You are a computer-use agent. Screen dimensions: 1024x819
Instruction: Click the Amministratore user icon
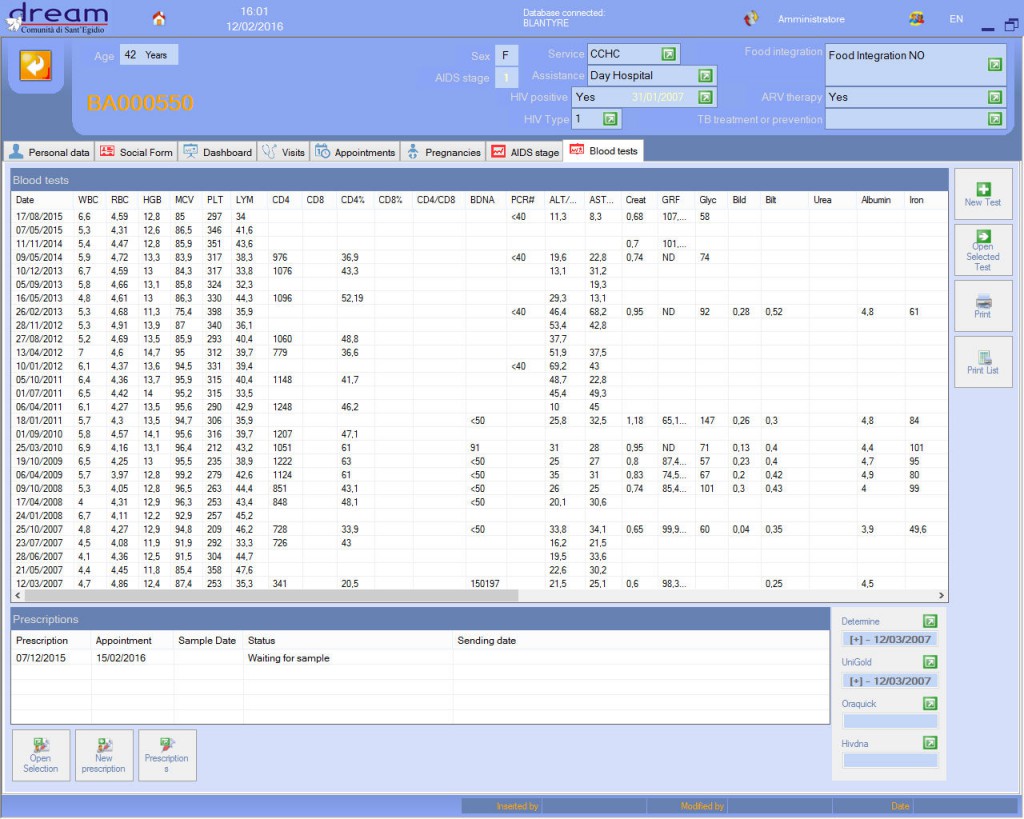coord(749,17)
